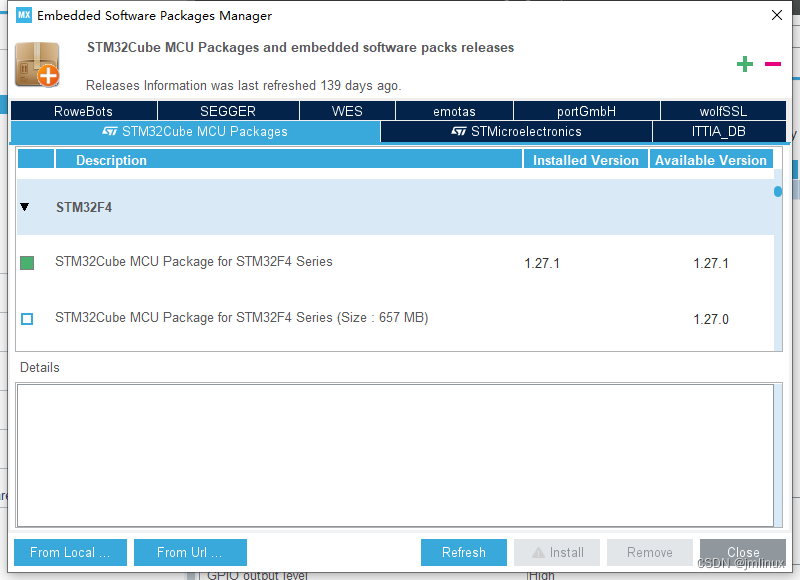Check the STM32F4 package version 1.27.0 checkbox
This screenshot has height=580, width=800.
(x=27, y=319)
